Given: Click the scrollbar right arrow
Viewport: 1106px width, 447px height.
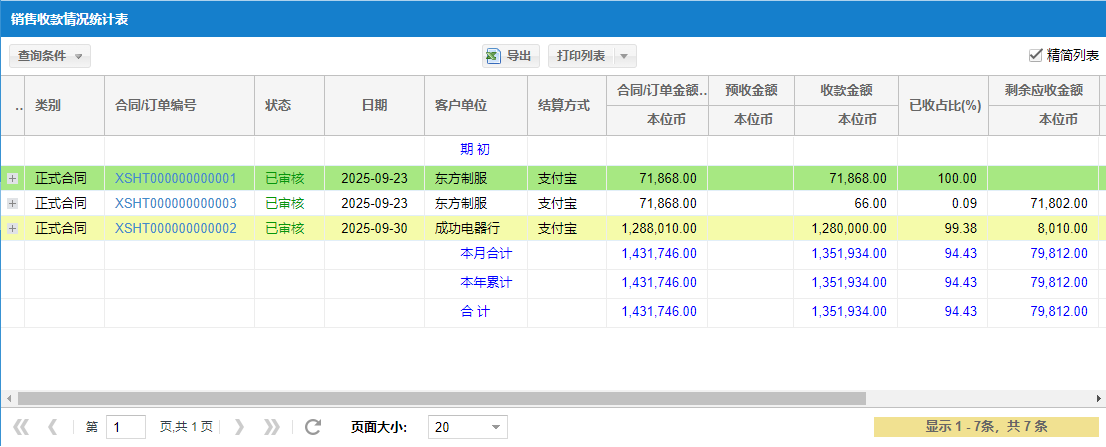Looking at the screenshot, I should point(1099,398).
